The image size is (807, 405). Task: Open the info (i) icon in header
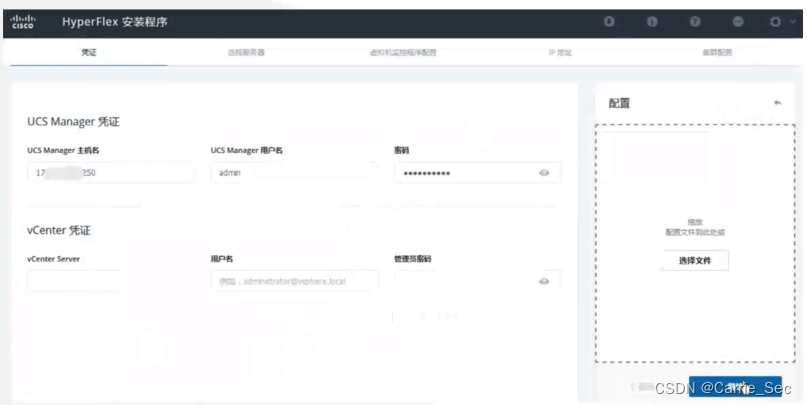click(x=652, y=22)
